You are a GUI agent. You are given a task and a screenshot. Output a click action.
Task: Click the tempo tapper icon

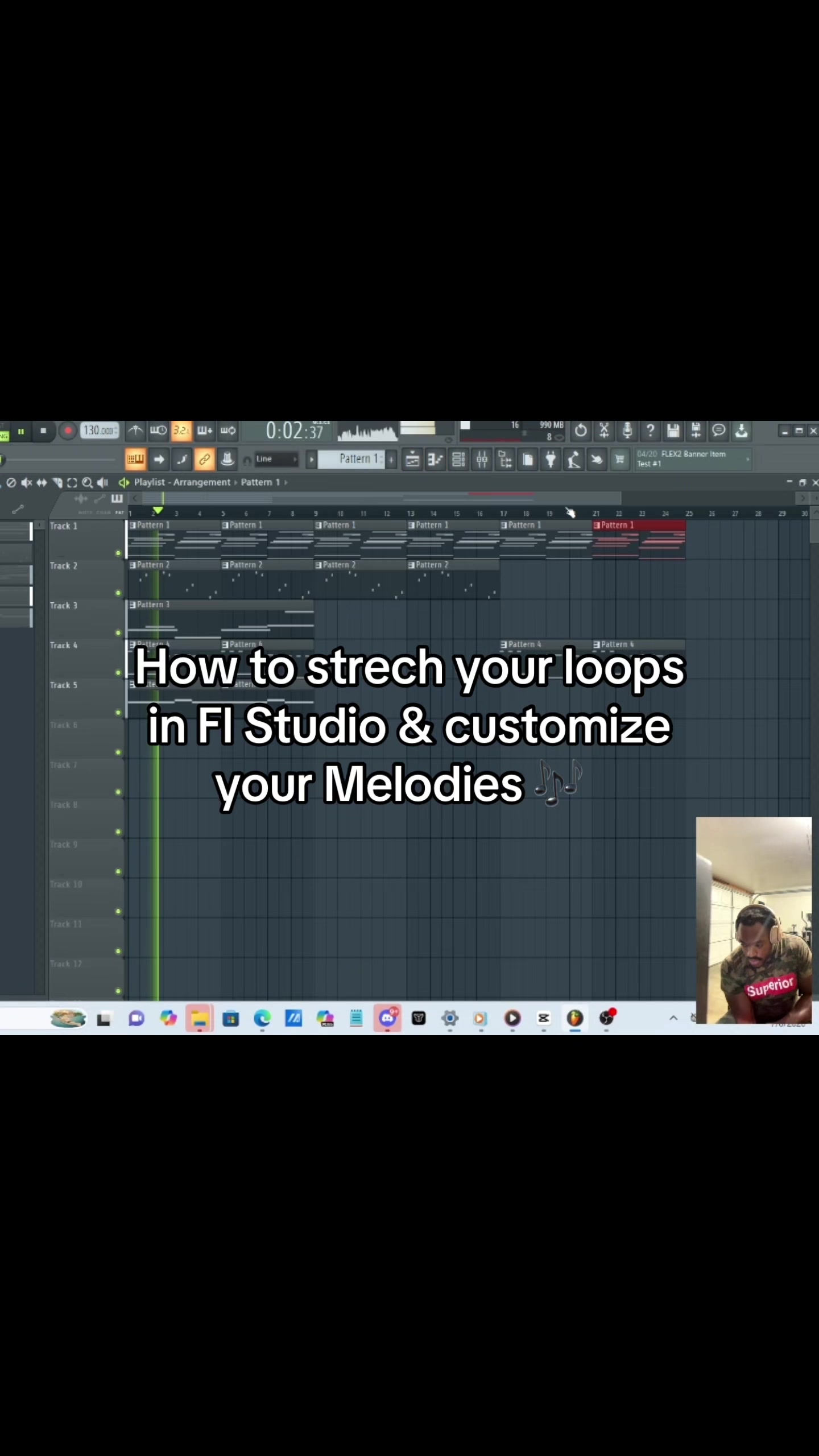click(x=573, y=460)
